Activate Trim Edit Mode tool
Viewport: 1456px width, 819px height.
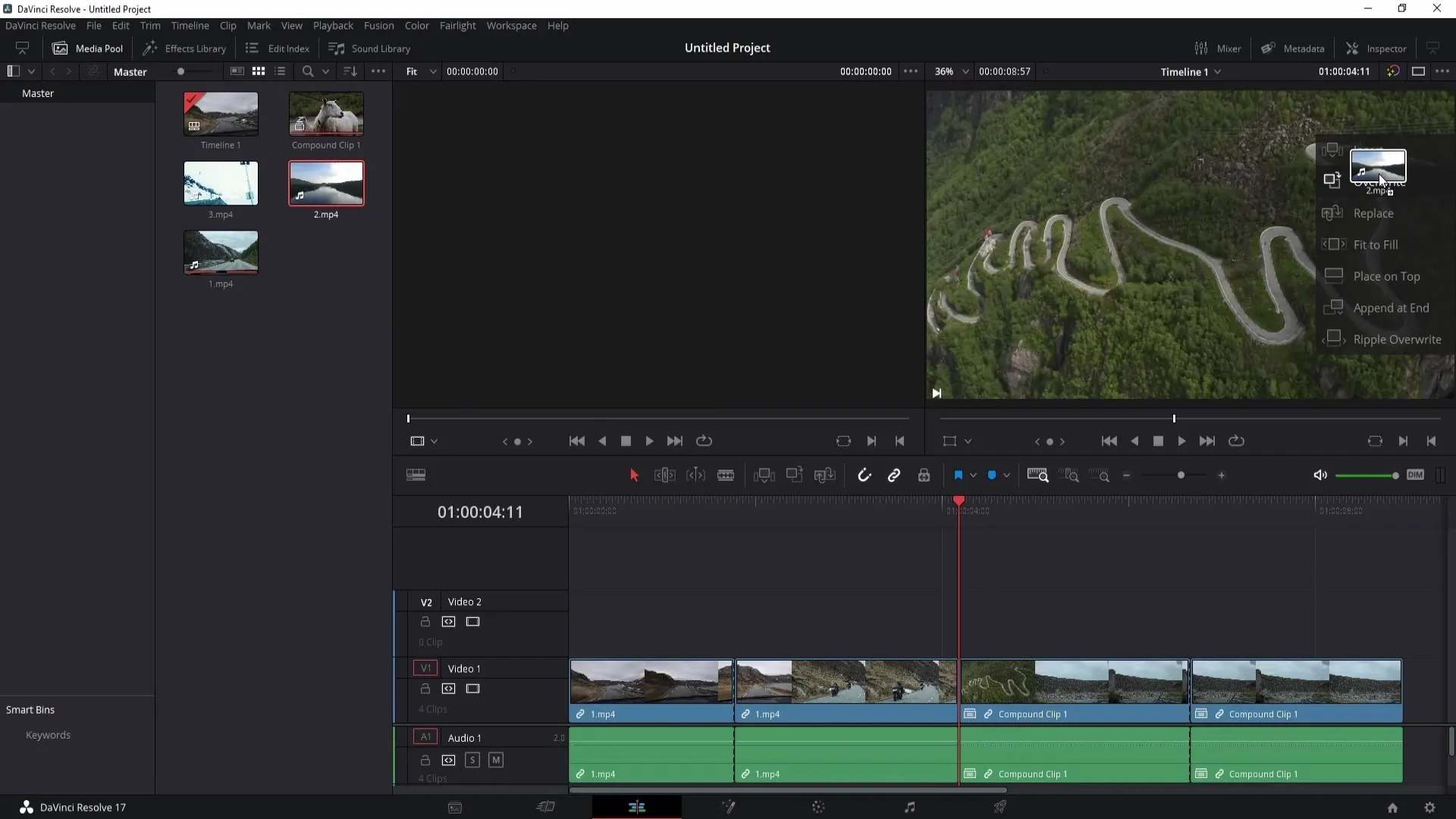(664, 475)
